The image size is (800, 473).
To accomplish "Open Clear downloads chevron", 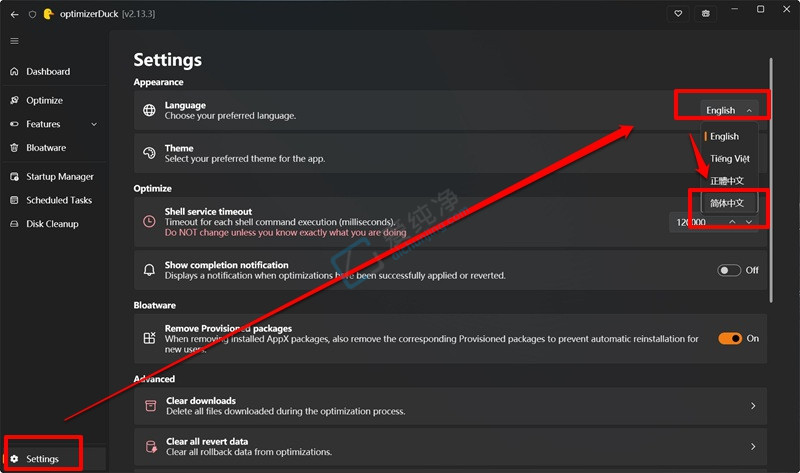I will [x=753, y=406].
